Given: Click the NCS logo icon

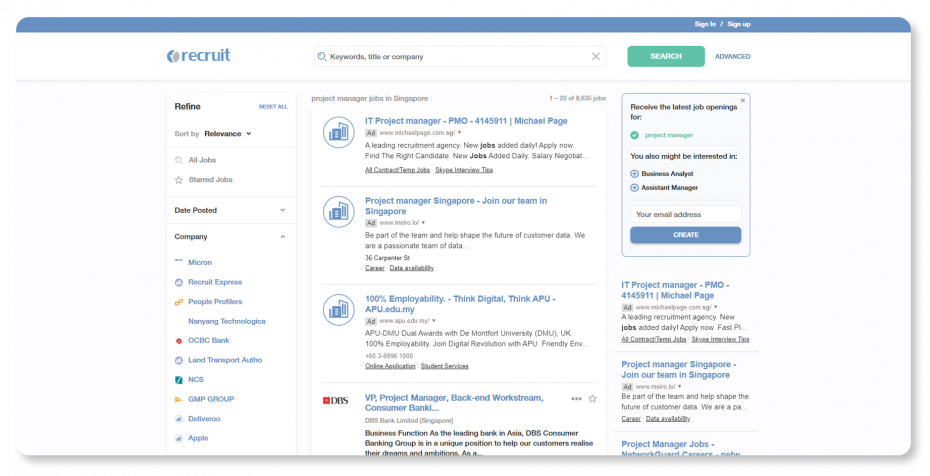Looking at the screenshot, I should [x=179, y=380].
